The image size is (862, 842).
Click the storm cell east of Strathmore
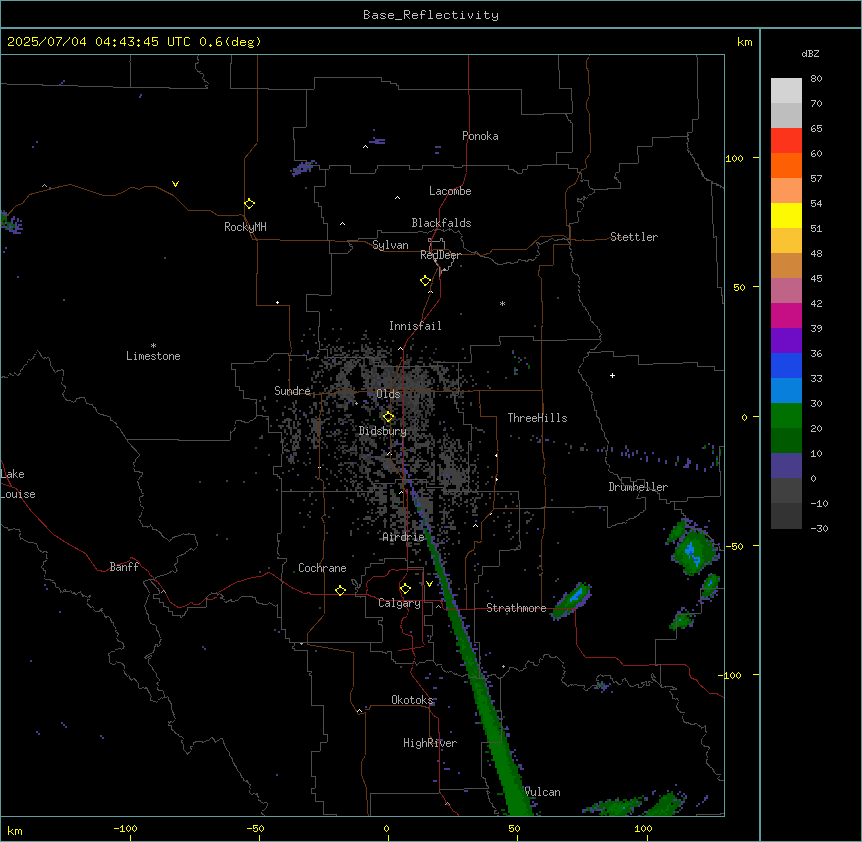coord(572,600)
